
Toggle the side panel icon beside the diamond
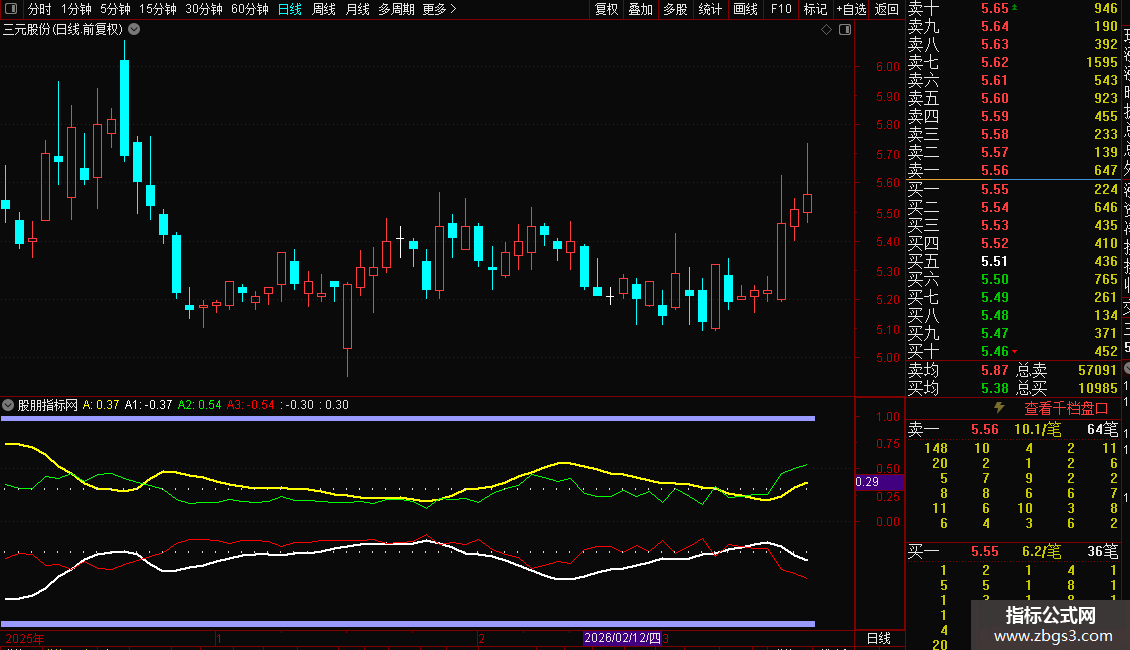[x=845, y=30]
